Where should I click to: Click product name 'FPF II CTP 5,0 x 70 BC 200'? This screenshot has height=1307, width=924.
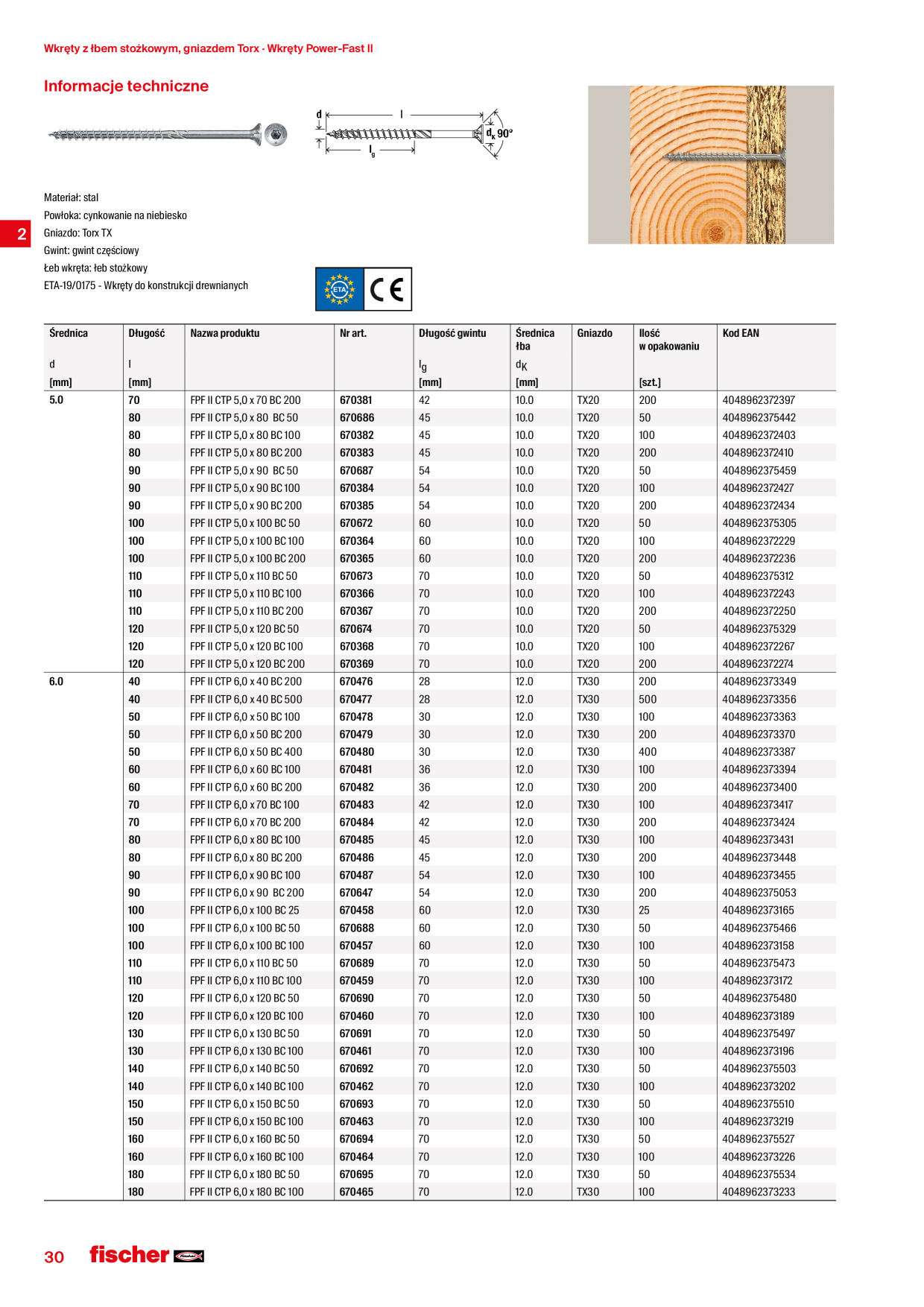(245, 400)
